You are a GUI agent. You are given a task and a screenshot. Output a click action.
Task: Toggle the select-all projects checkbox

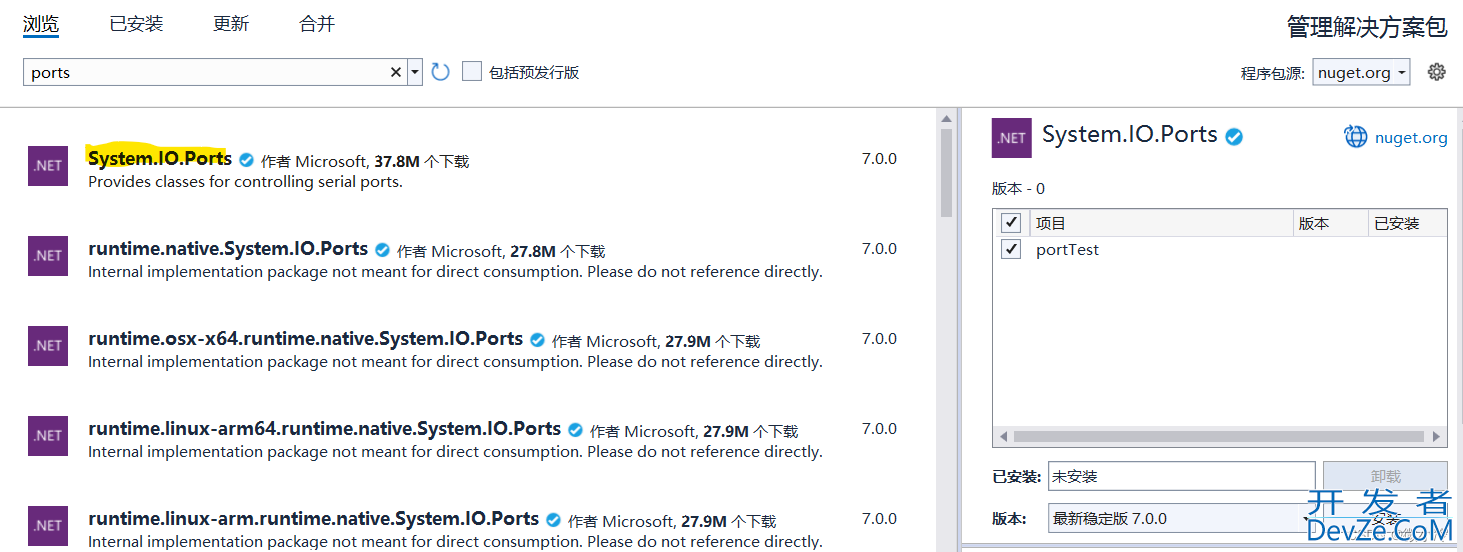point(1010,222)
